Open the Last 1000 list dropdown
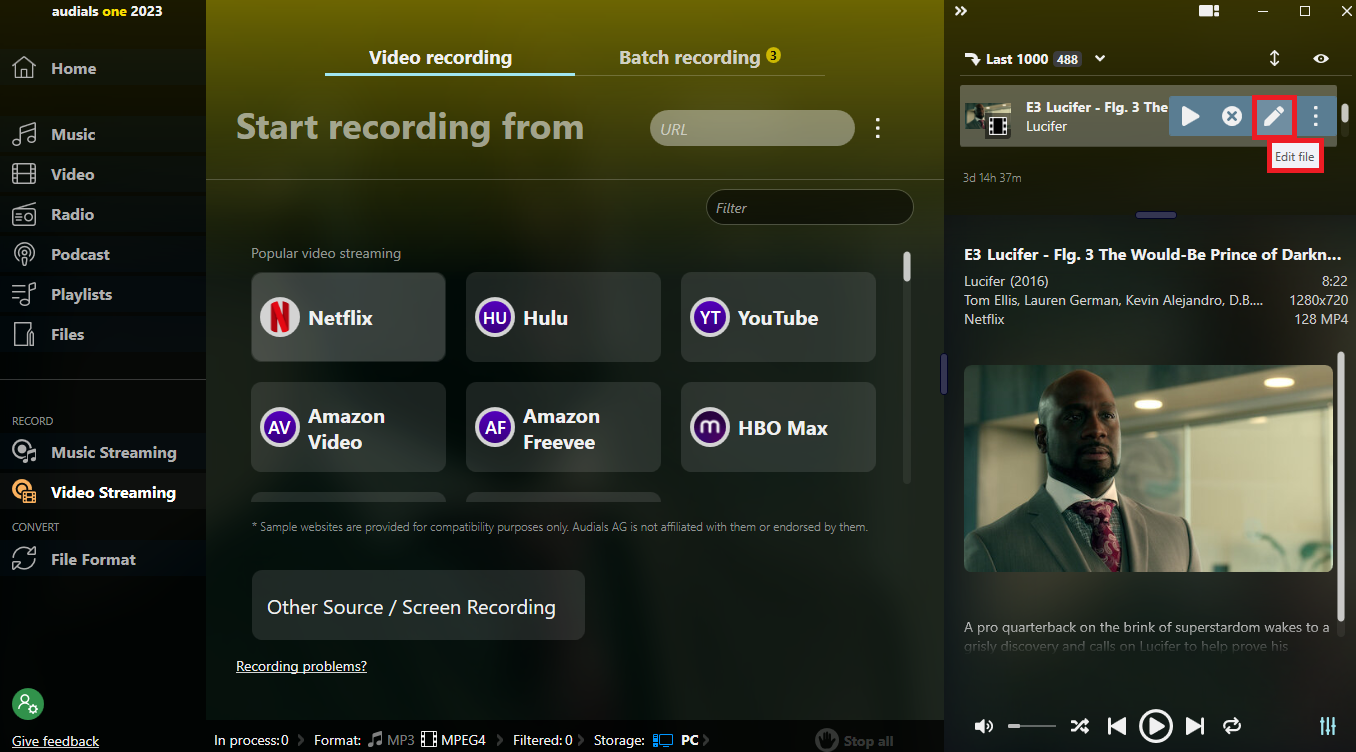This screenshot has height=752, width=1356. click(1100, 58)
